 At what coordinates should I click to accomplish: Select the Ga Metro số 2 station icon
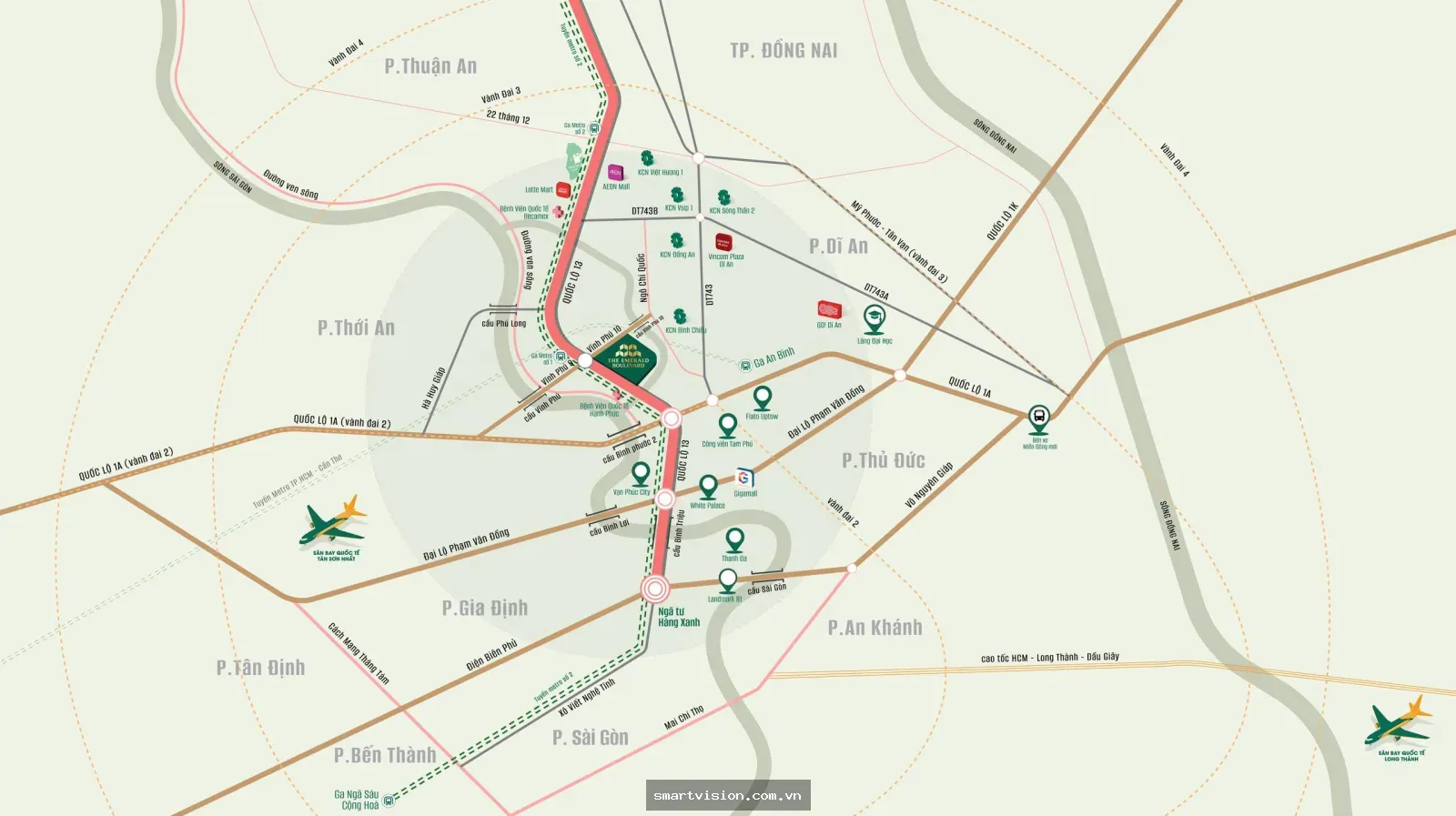(x=593, y=129)
